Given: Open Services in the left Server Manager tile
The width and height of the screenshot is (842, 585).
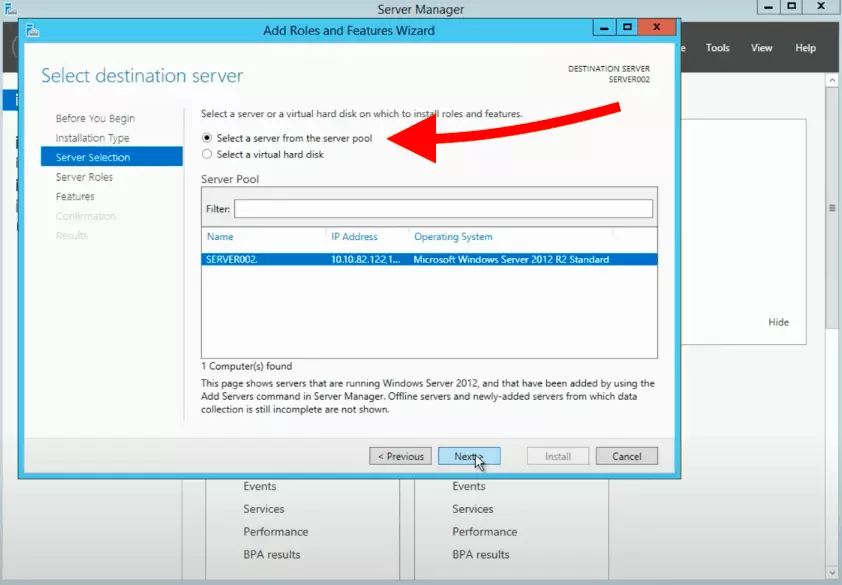Looking at the screenshot, I should pos(263,509).
